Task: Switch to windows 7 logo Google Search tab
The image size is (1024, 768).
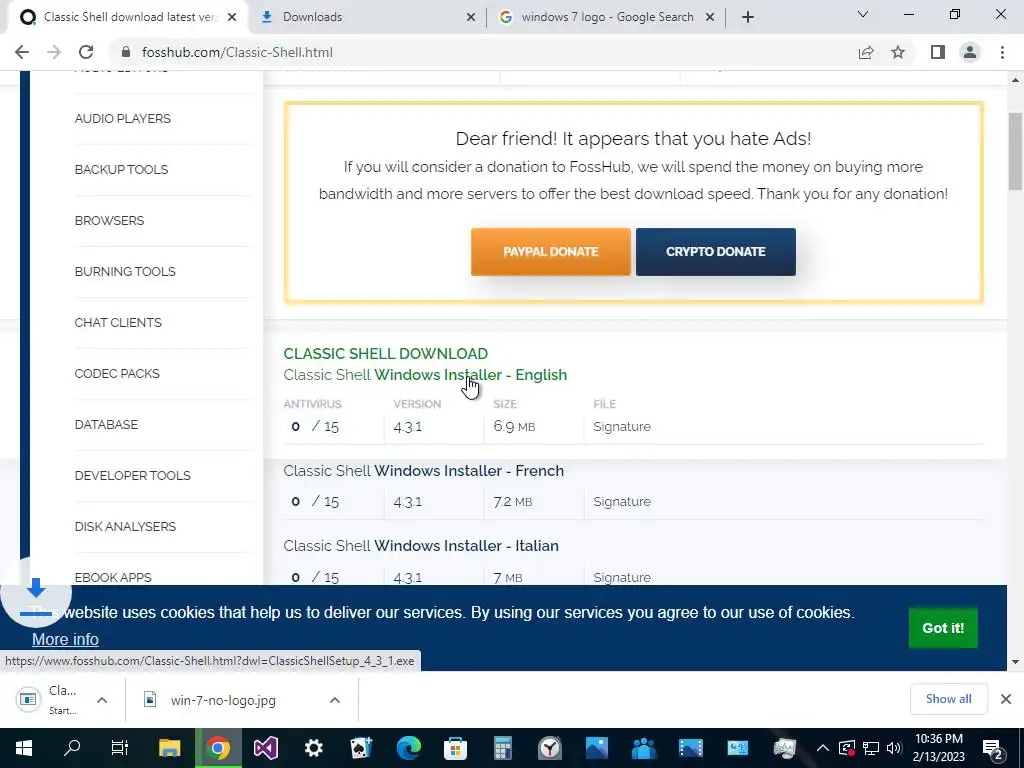Action: pos(607,17)
